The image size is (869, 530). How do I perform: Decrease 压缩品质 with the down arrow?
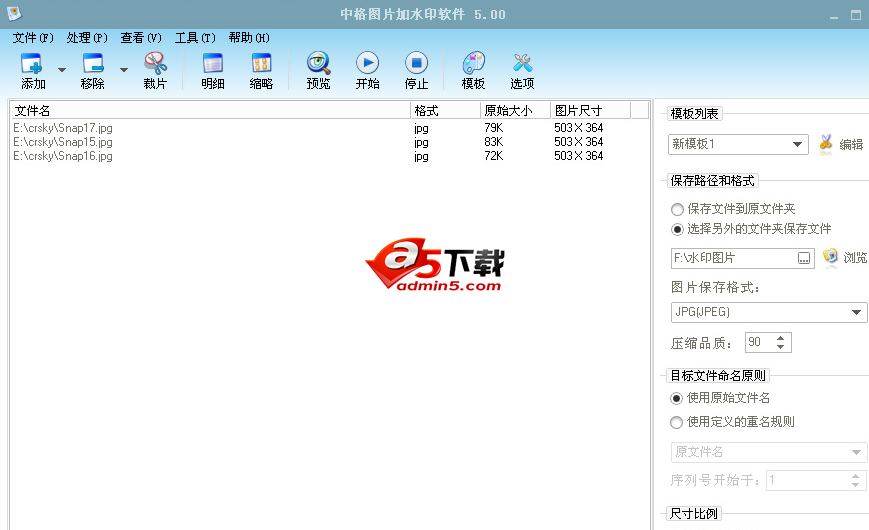pos(780,347)
